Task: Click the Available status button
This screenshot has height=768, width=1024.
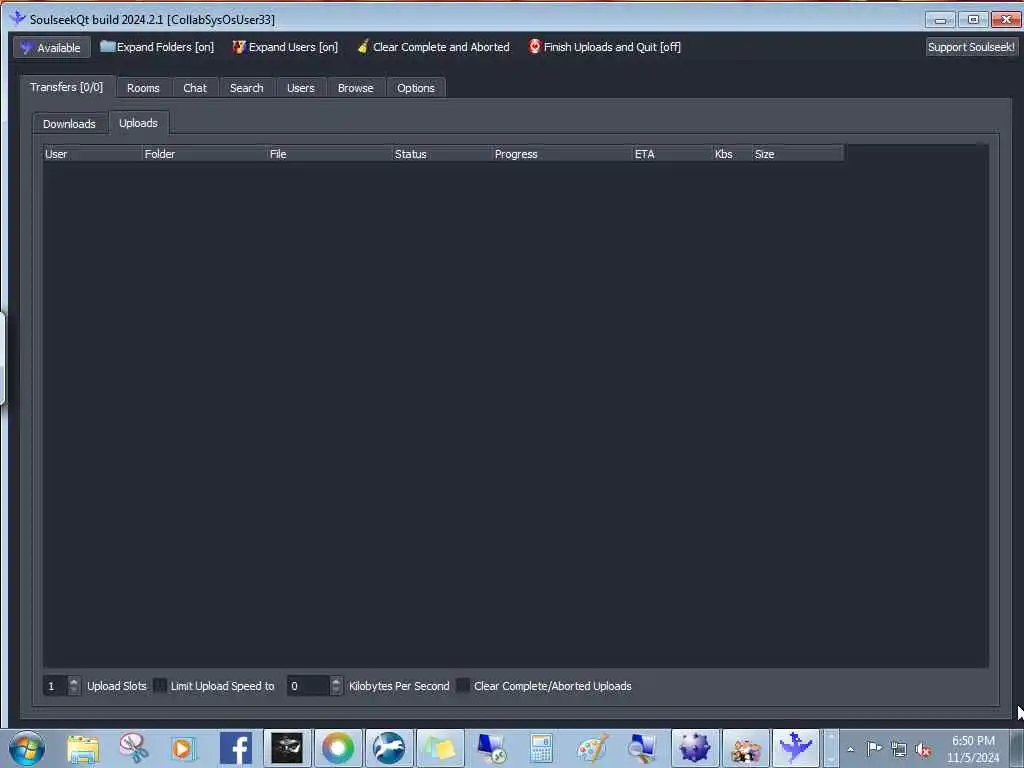Action: pyautogui.click(x=52, y=47)
